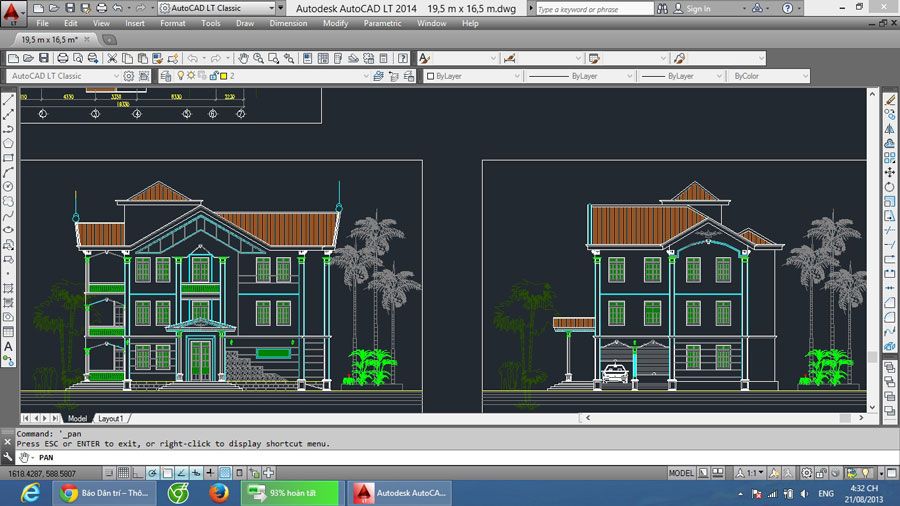Switch to the Layout1 tab
The width and height of the screenshot is (900, 506).
(110, 418)
